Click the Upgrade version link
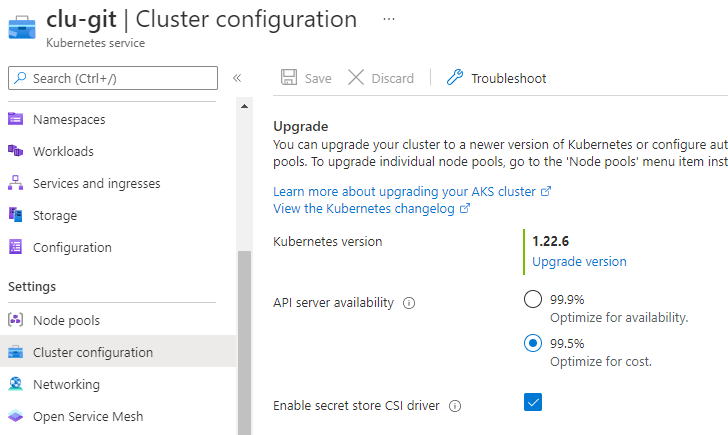The width and height of the screenshot is (728, 435). tap(579, 261)
